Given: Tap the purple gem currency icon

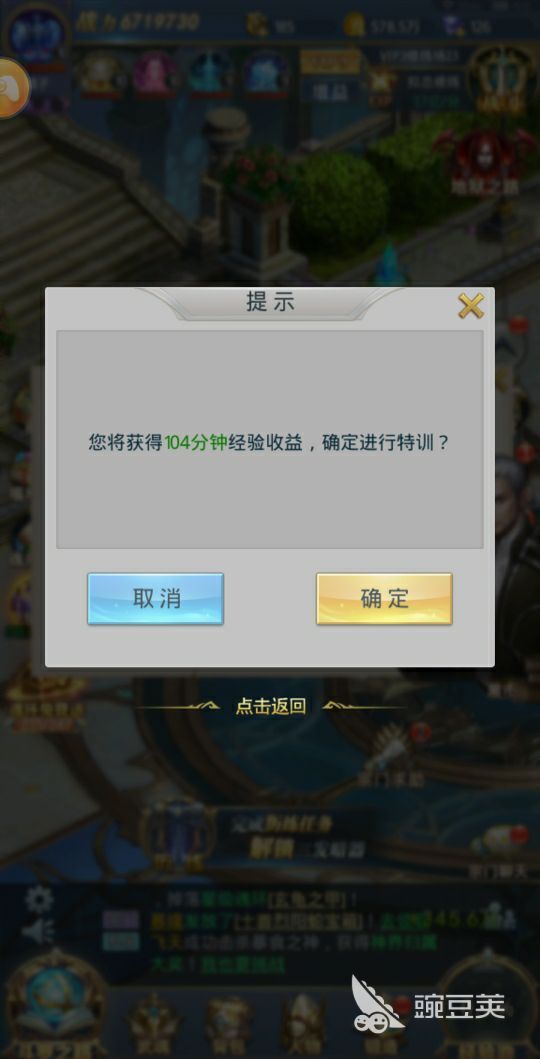Looking at the screenshot, I should coord(453,26).
